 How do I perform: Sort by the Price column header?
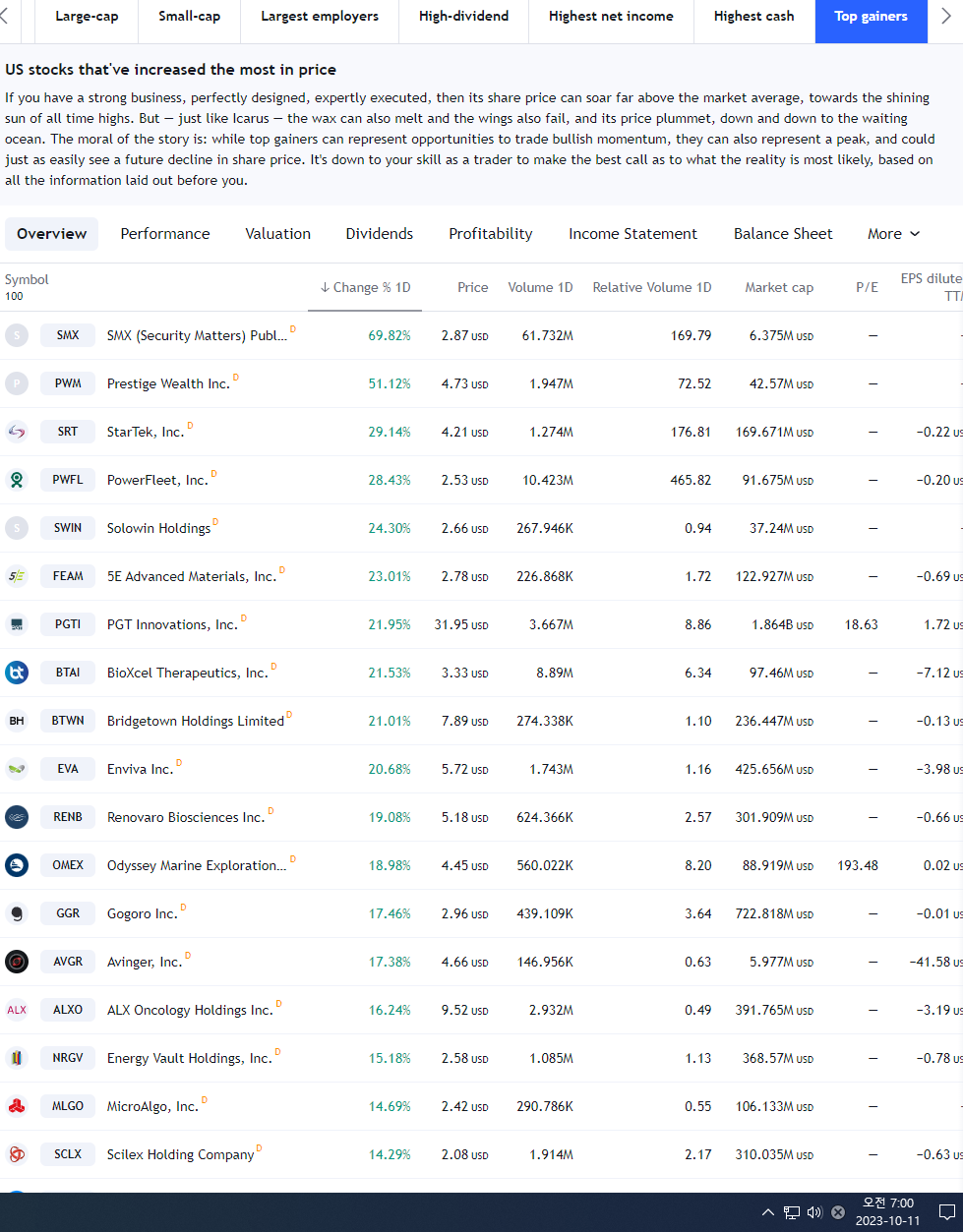click(473, 287)
